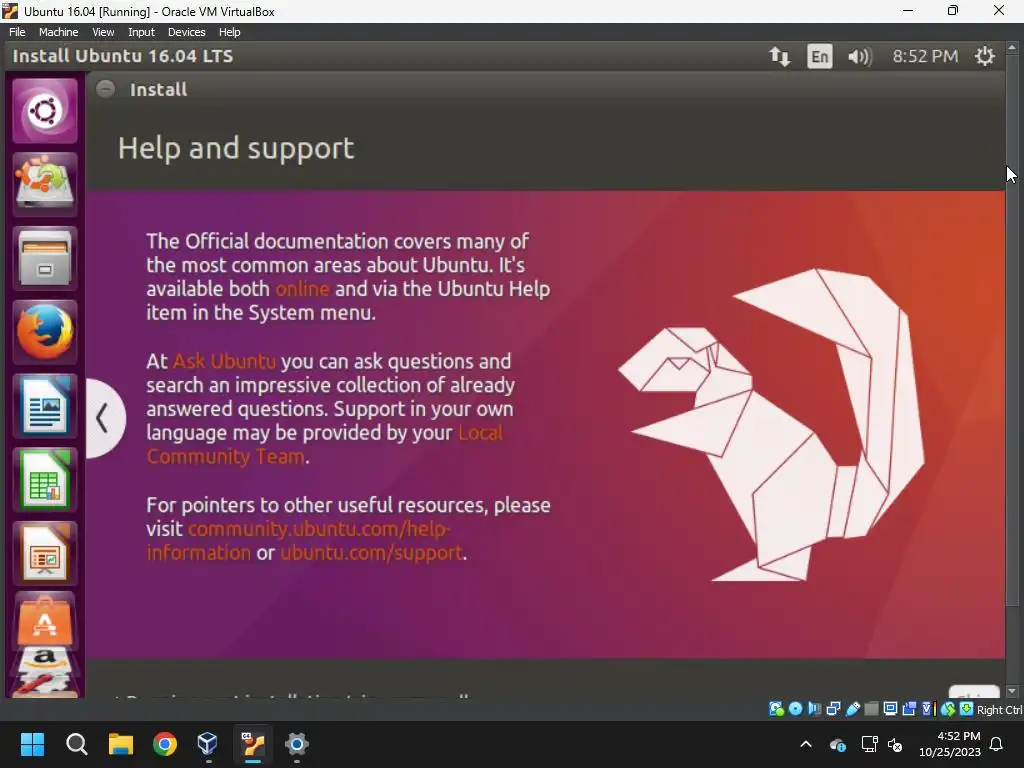Open the View menu

pos(103,32)
